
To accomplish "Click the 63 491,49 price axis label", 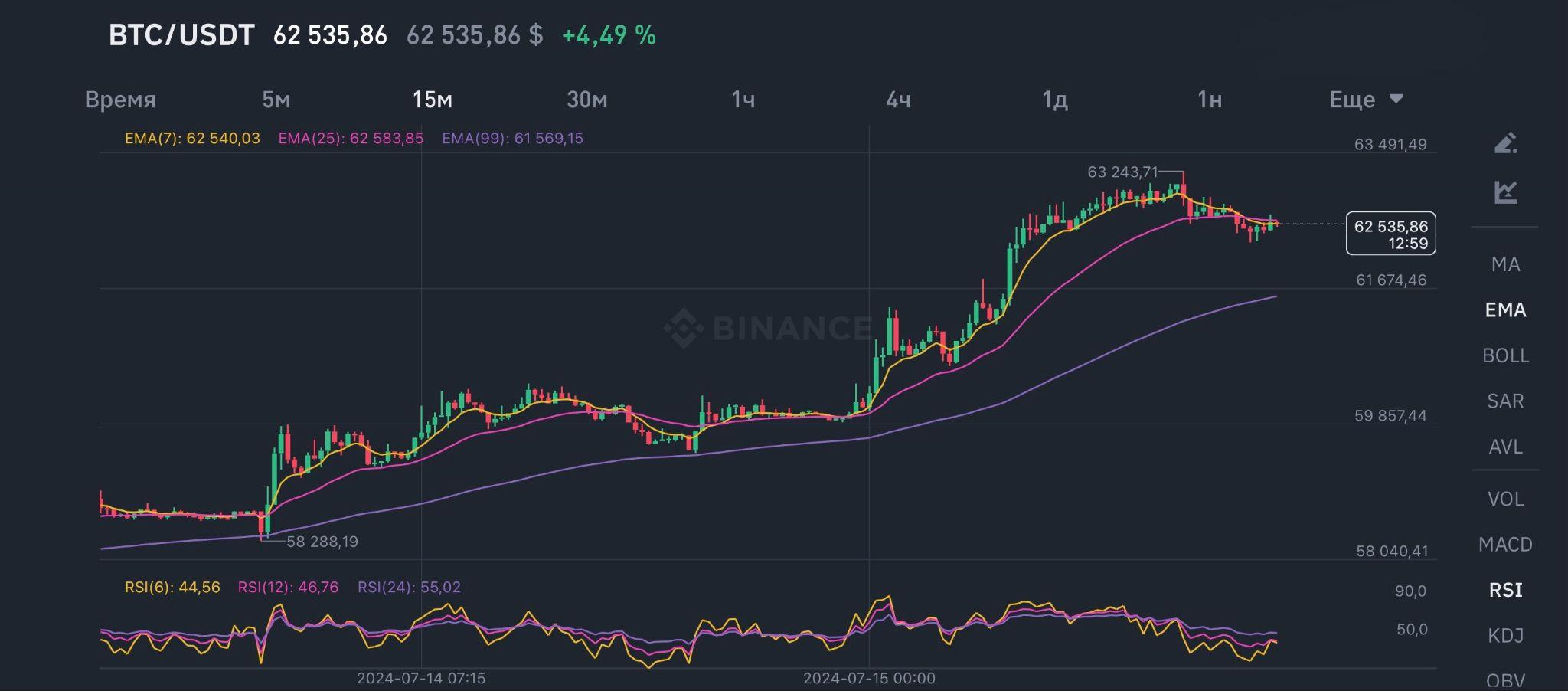I will tap(1390, 145).
